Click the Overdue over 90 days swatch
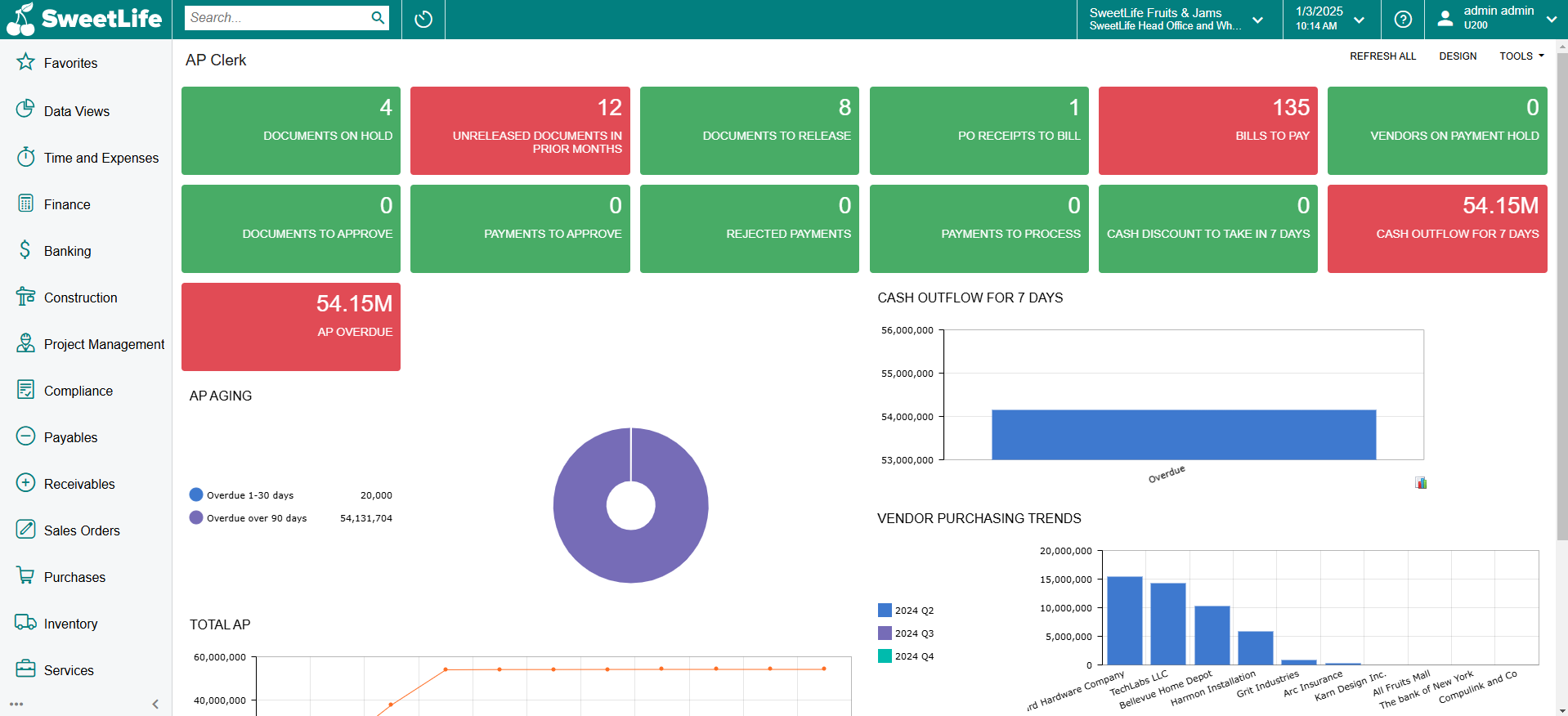Image resolution: width=1568 pixels, height=716 pixels. [196, 518]
